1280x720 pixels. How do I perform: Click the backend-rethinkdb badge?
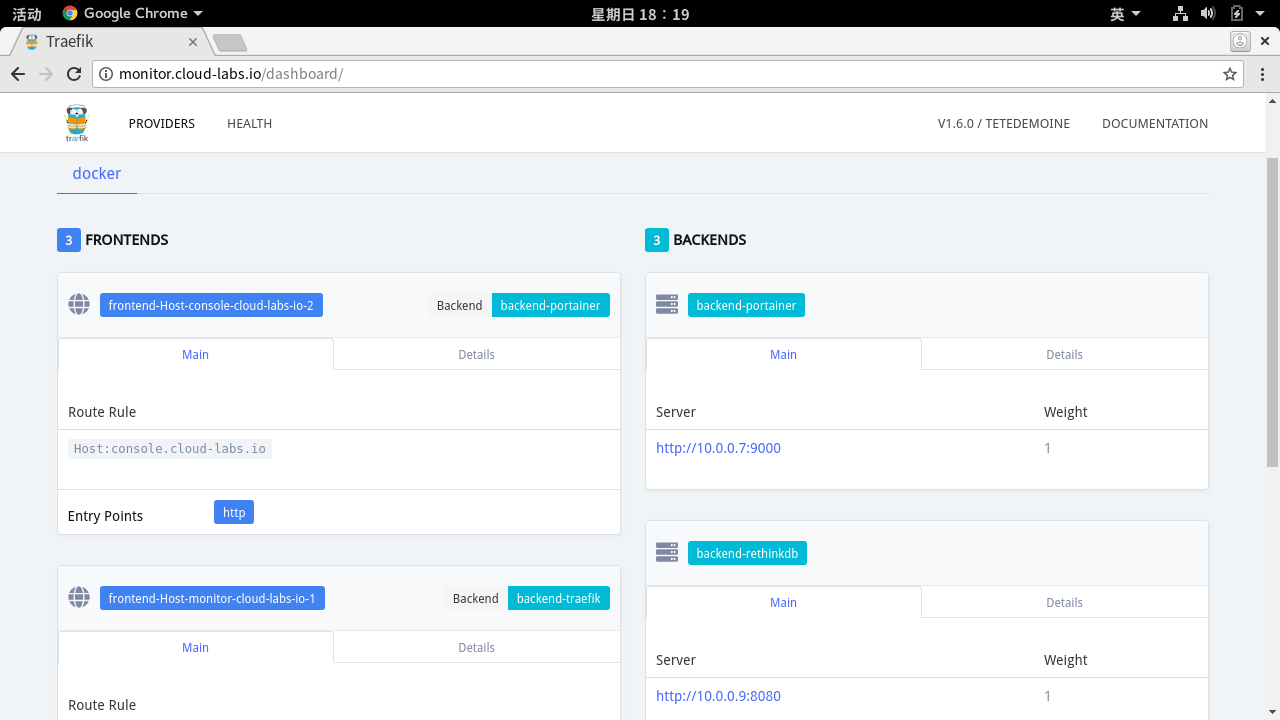[x=747, y=553]
